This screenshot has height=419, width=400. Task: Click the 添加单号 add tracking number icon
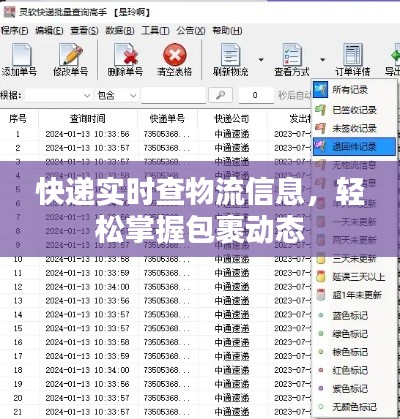(x=21, y=55)
